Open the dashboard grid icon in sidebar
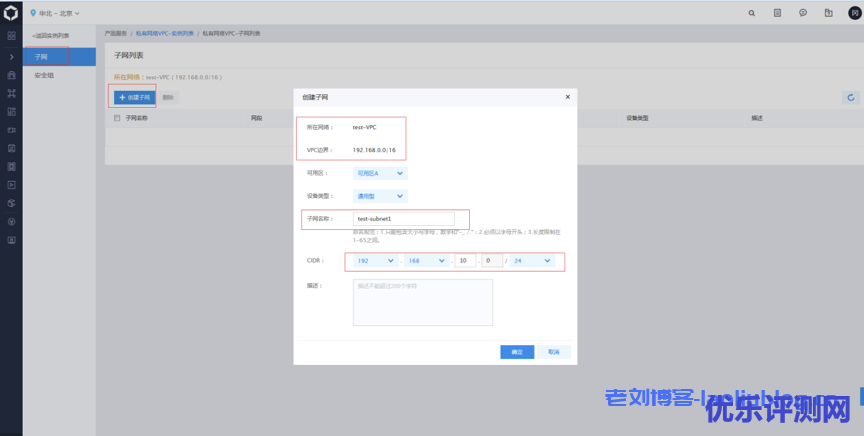 point(11,36)
